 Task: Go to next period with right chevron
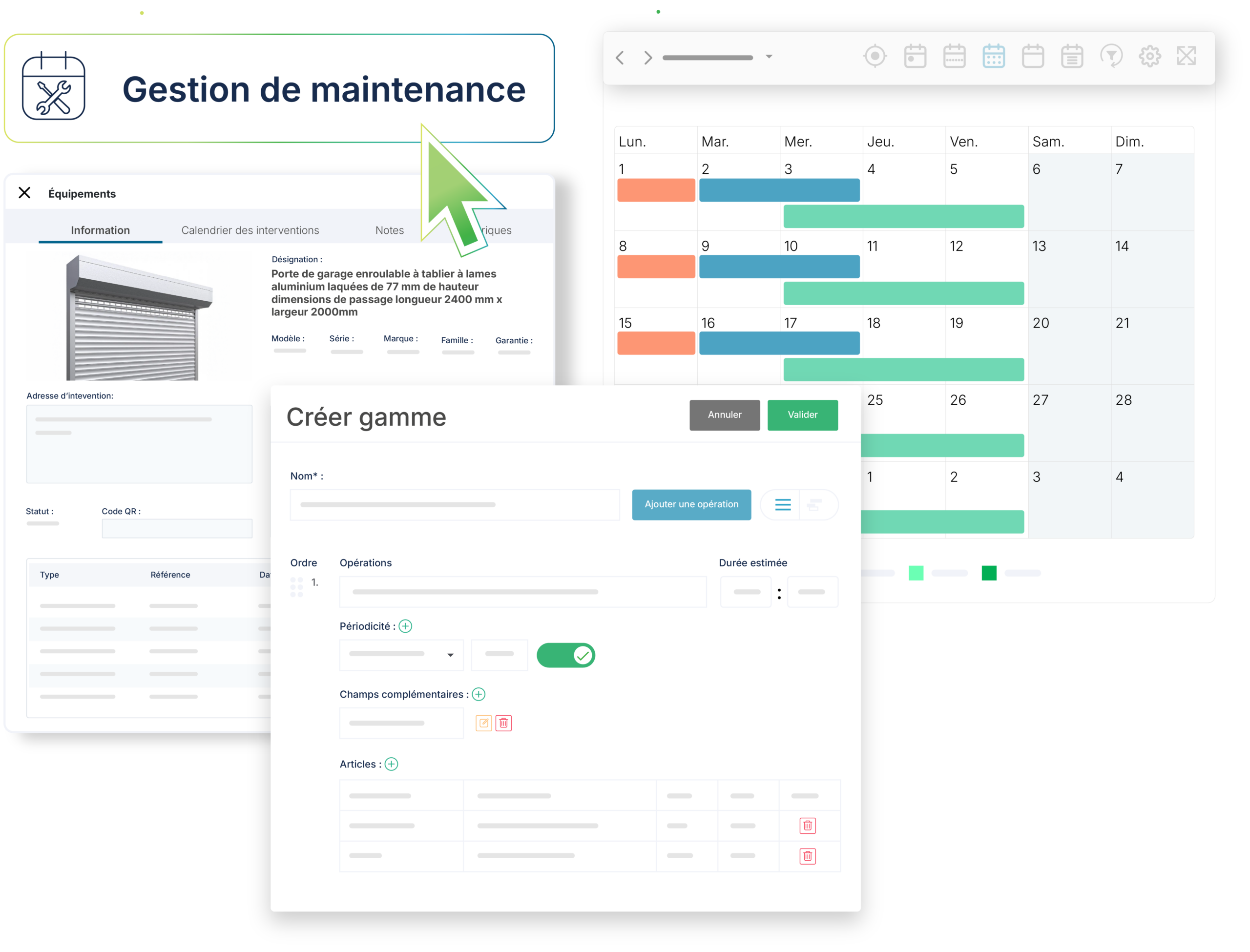(x=647, y=58)
